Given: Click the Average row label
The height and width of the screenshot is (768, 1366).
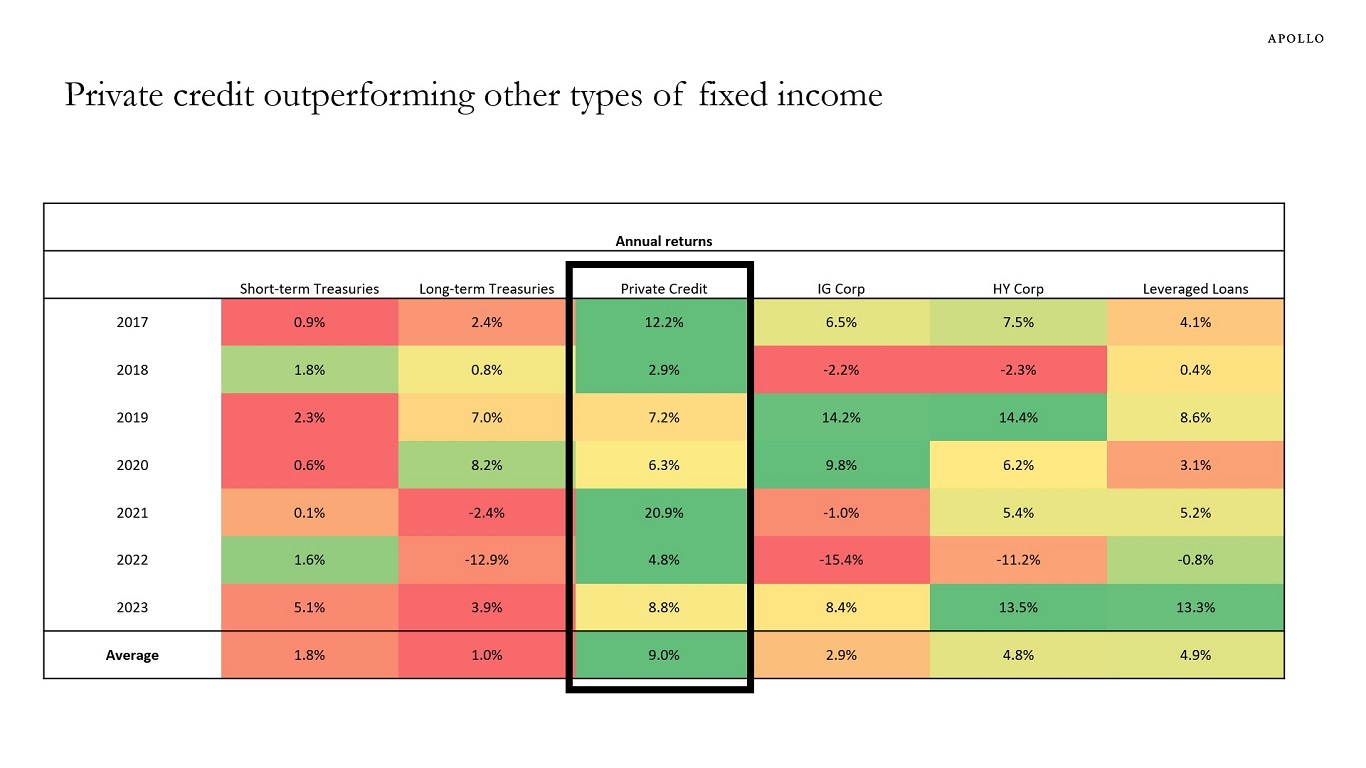Looking at the screenshot, I should click(132, 655).
